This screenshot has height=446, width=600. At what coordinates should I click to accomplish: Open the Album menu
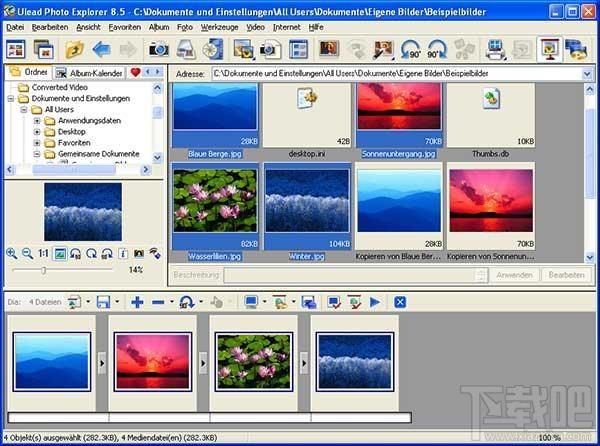pyautogui.click(x=159, y=27)
